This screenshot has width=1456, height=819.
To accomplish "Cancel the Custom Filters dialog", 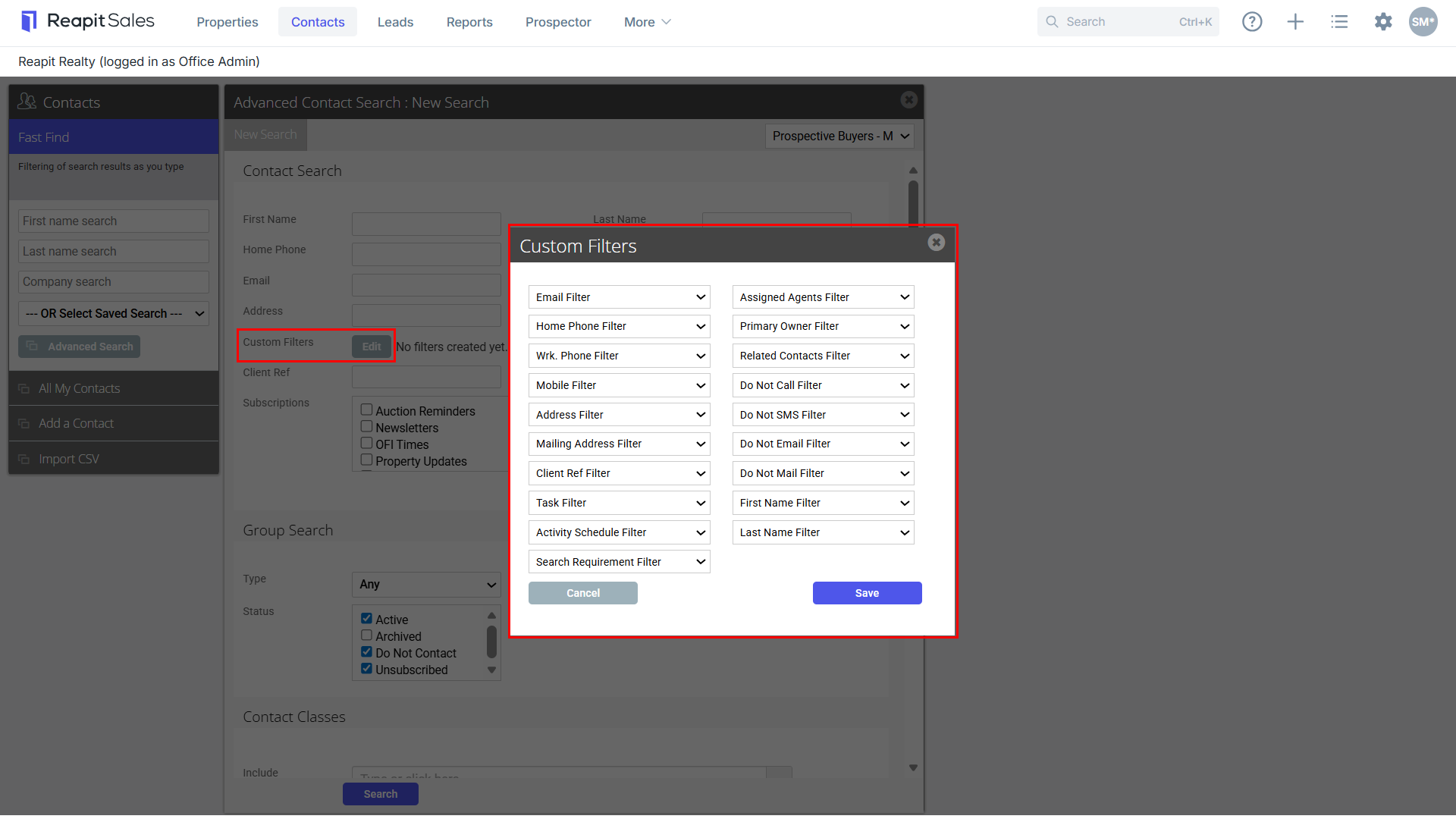I will tap(582, 593).
